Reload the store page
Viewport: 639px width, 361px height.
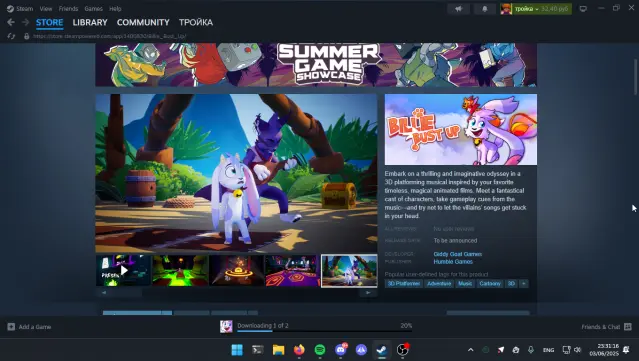tap(11, 36)
